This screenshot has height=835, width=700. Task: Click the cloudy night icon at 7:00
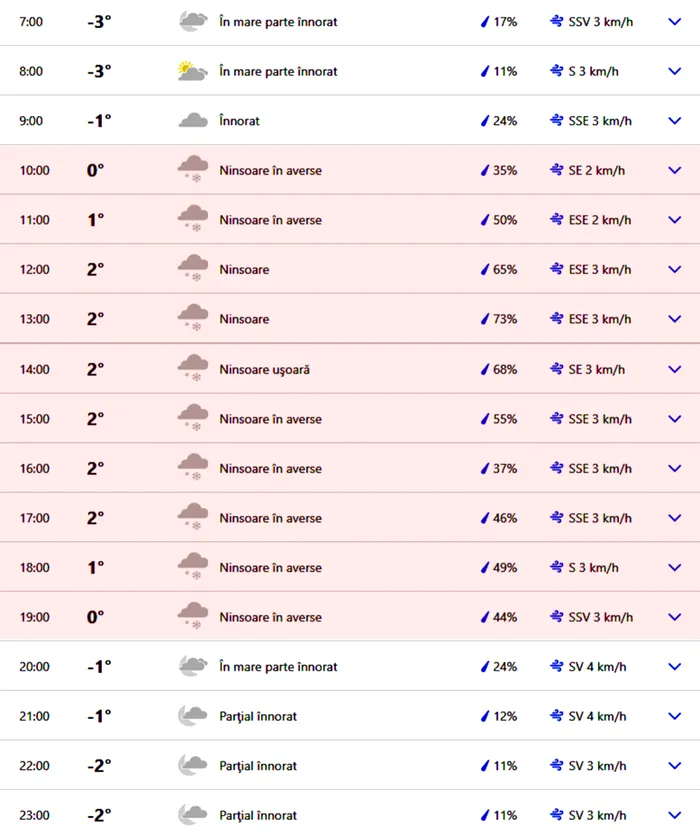192,21
